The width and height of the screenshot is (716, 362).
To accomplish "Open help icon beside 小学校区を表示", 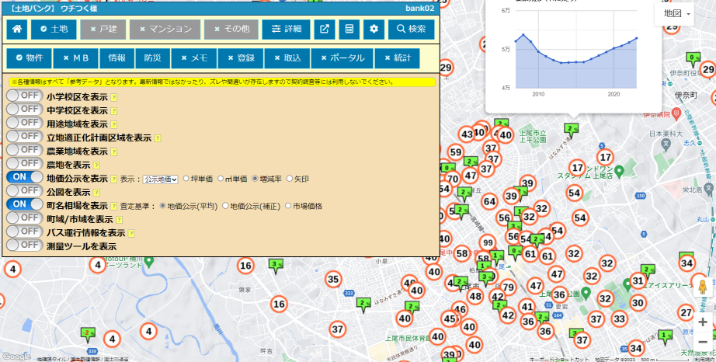I will (114, 97).
